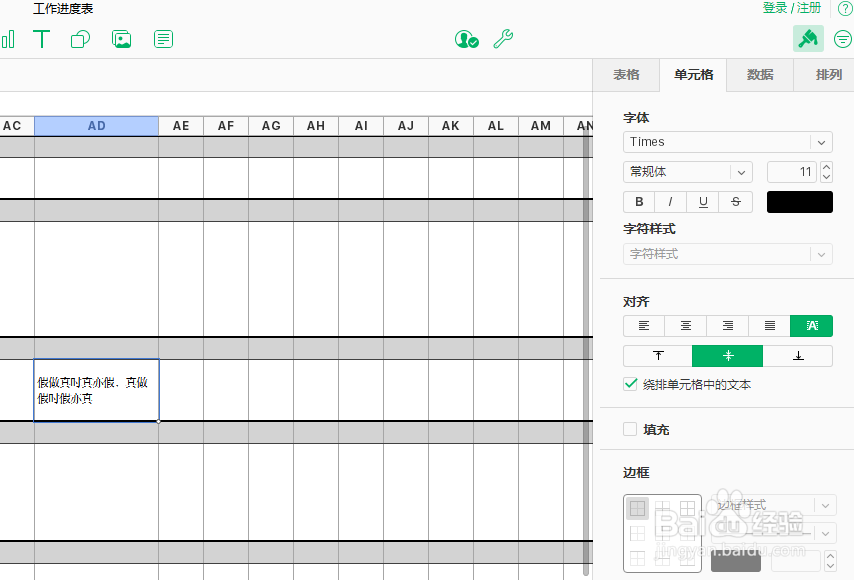
Task: Toggle bold formatting with B button
Action: click(x=638, y=201)
